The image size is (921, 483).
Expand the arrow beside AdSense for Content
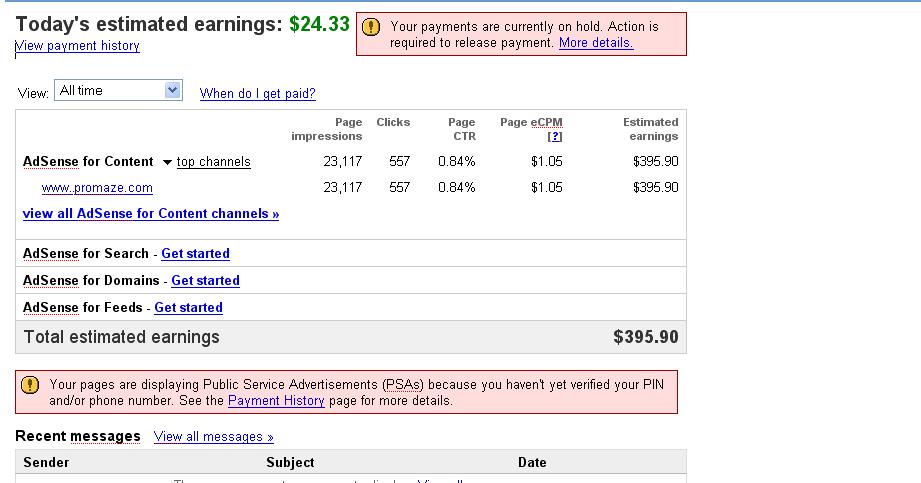point(167,162)
